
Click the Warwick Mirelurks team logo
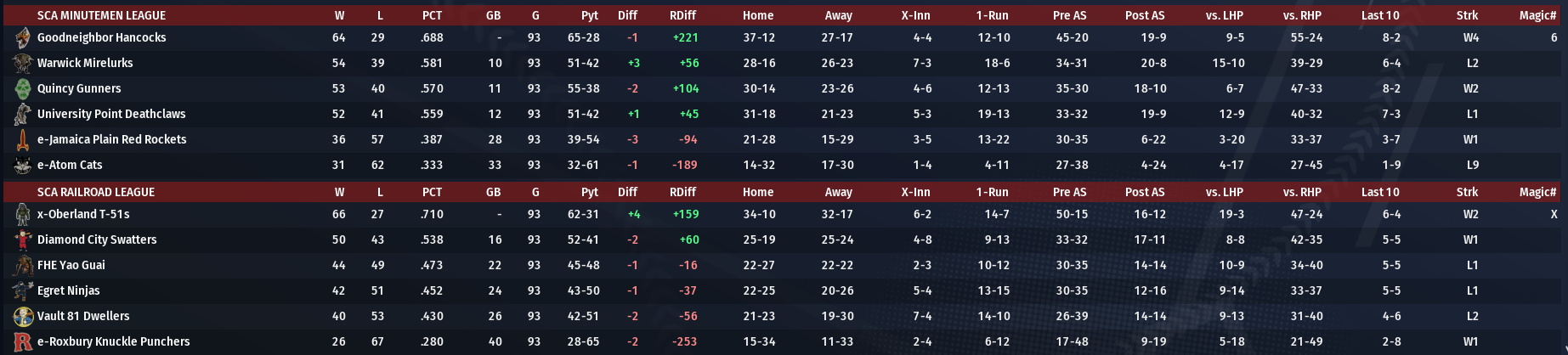coord(23,64)
